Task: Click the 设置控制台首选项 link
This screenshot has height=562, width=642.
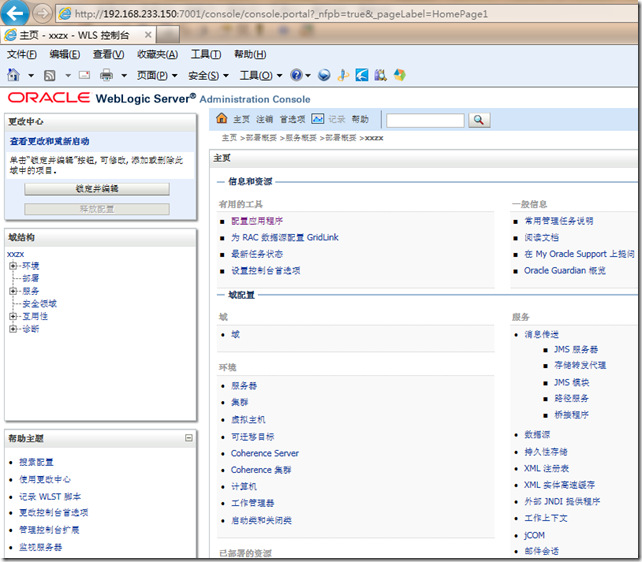Action: point(266,271)
